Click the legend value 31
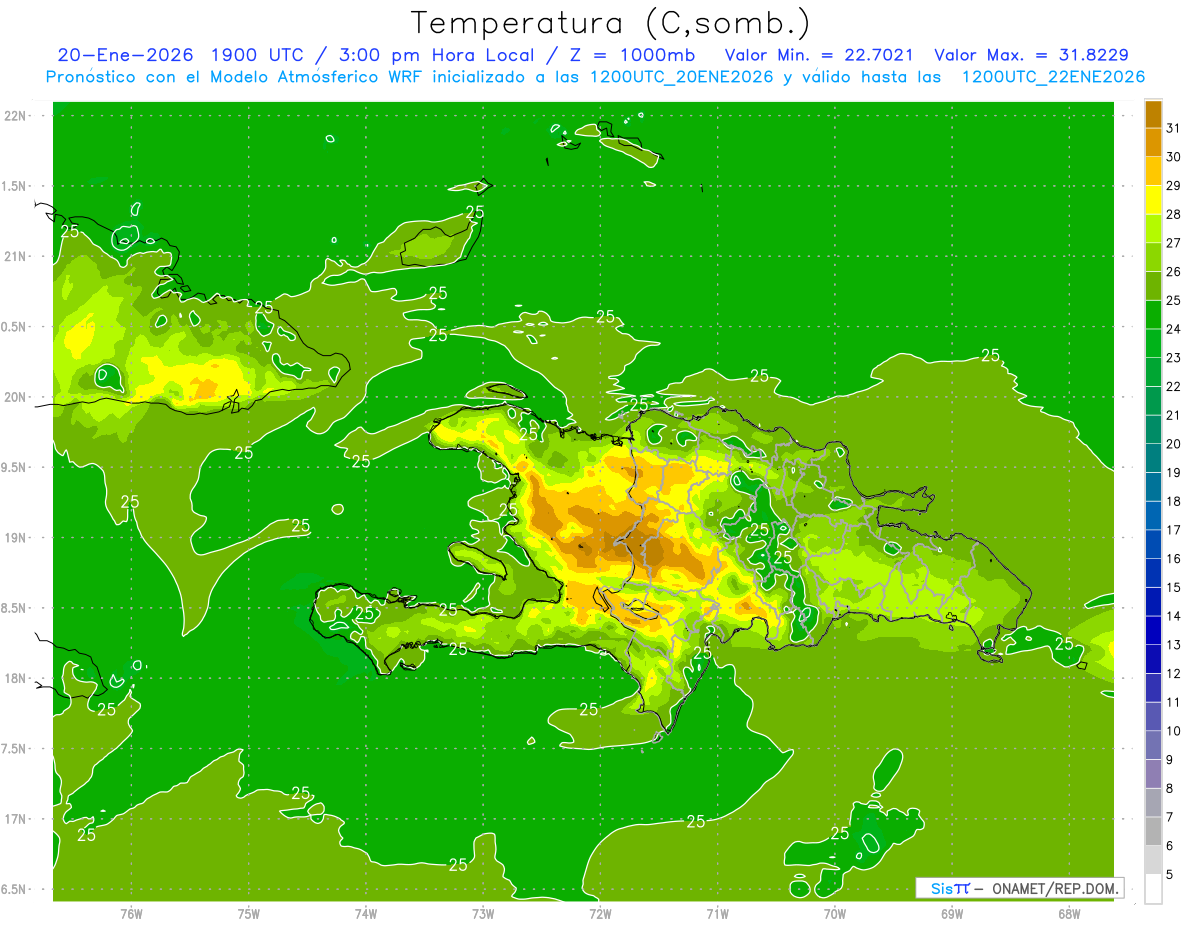The width and height of the screenshot is (1200, 927). [1174, 128]
